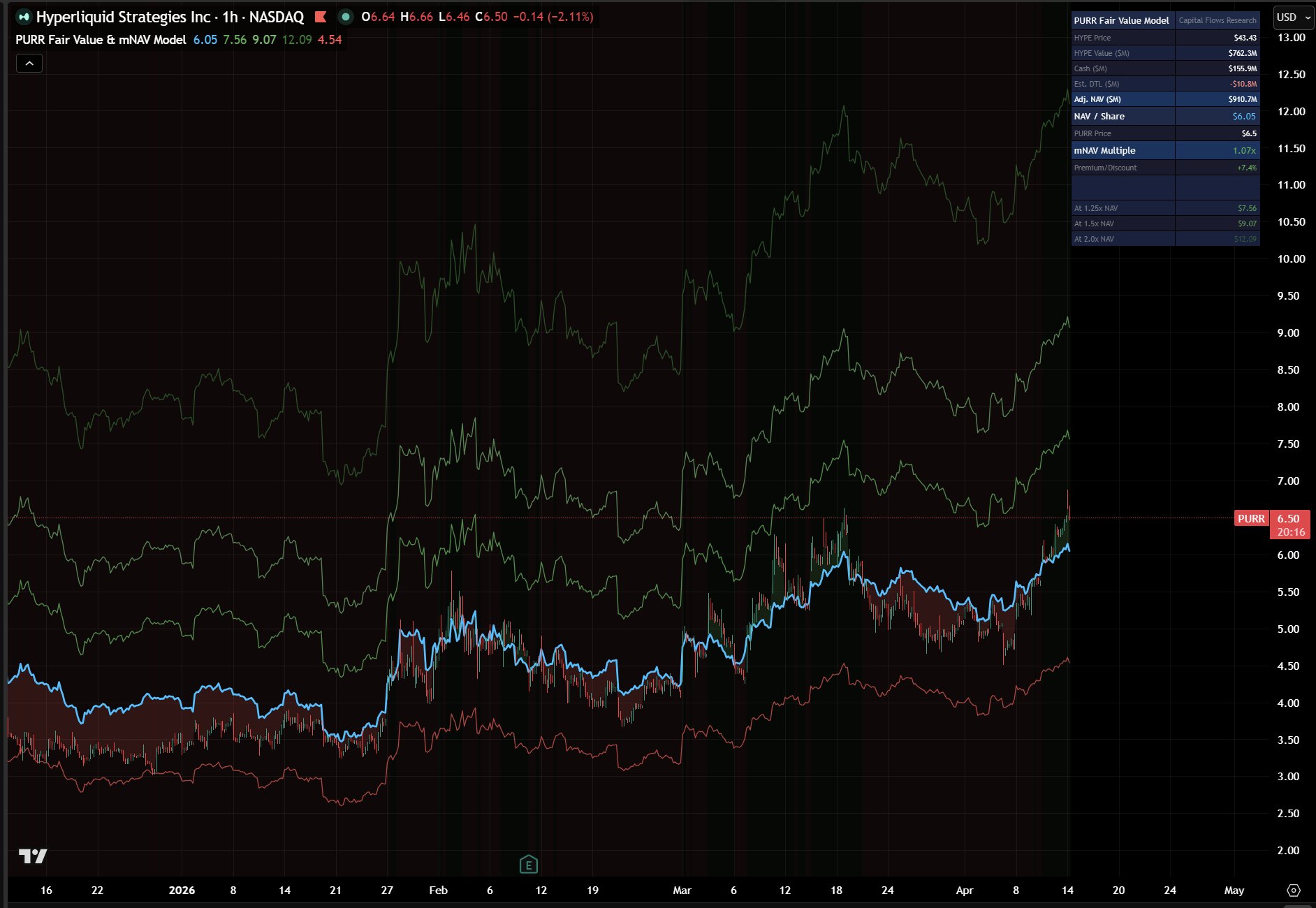Click the 'At 1.25x NAV' table label
The image size is (1316, 908).
1096,208
